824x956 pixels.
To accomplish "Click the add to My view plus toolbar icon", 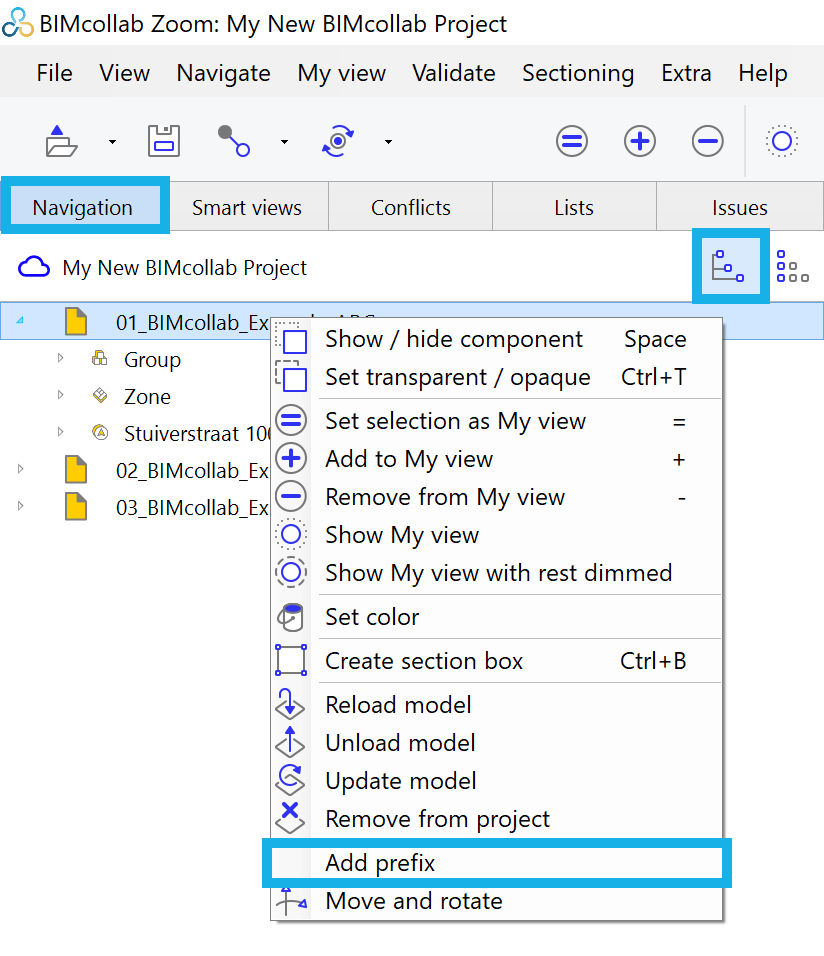I will (640, 141).
